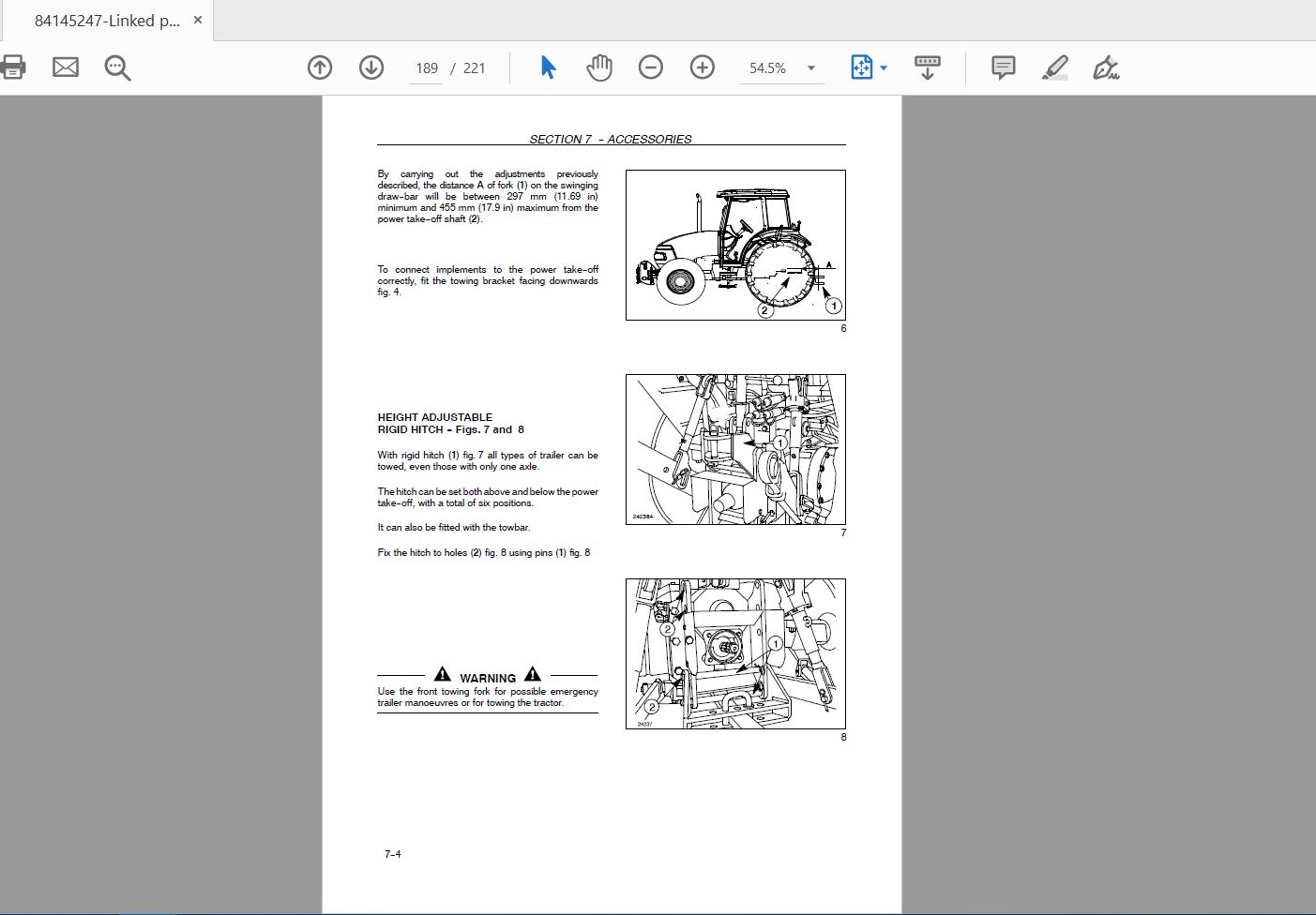The height and width of the screenshot is (915, 1316).
Task: Open the scrolling mode keyboard icon
Action: (x=927, y=67)
